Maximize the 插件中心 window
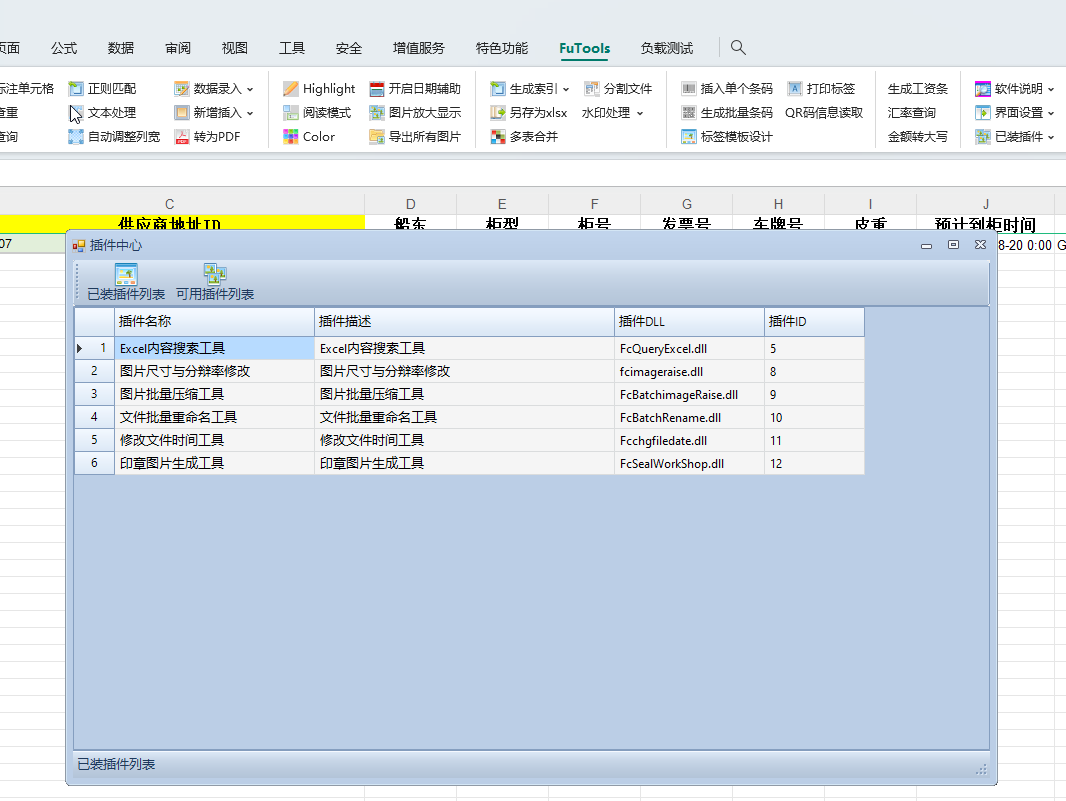The height and width of the screenshot is (801, 1066). (x=953, y=245)
